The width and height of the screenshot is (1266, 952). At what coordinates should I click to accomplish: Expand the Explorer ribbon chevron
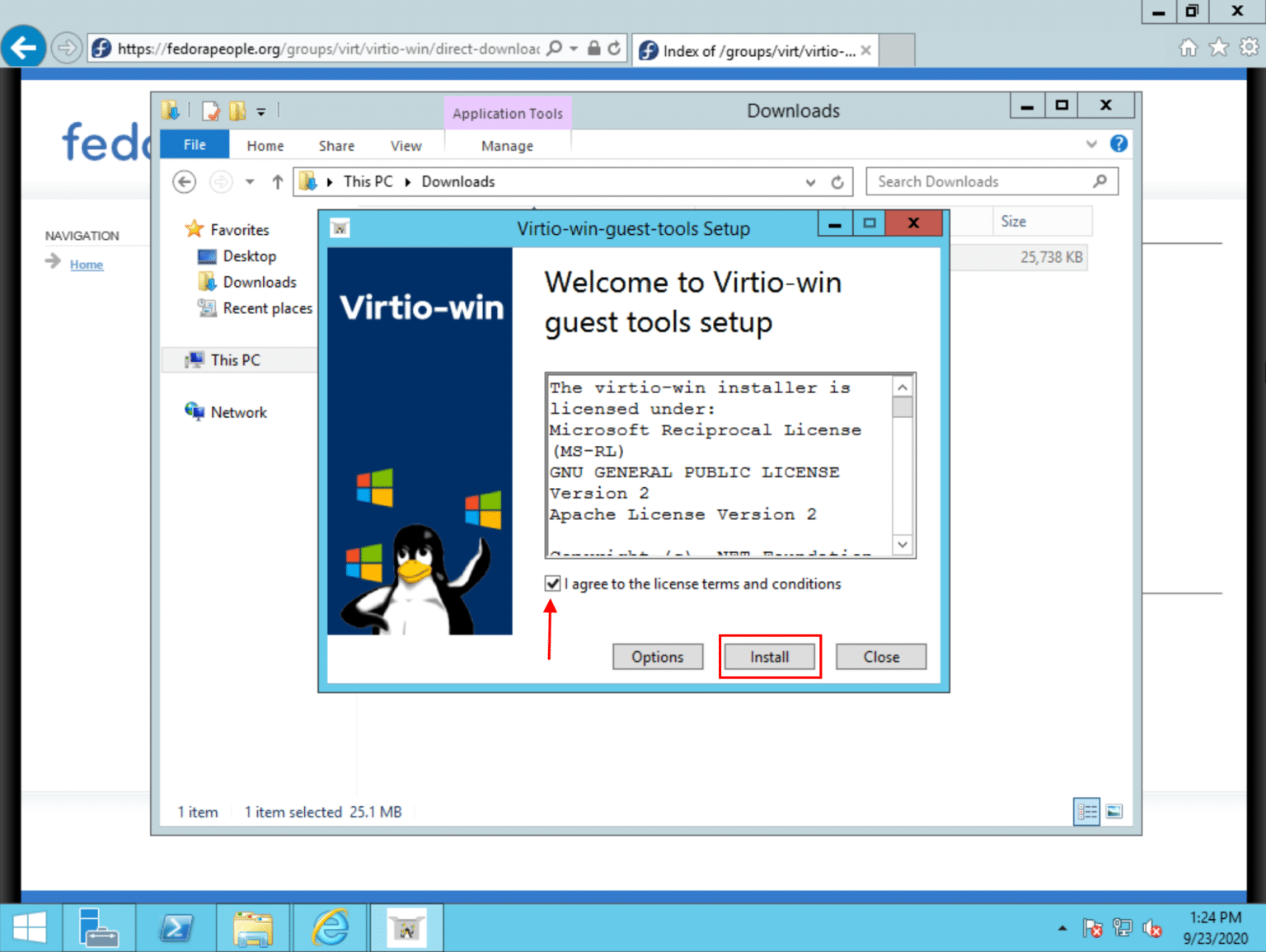click(x=1091, y=144)
